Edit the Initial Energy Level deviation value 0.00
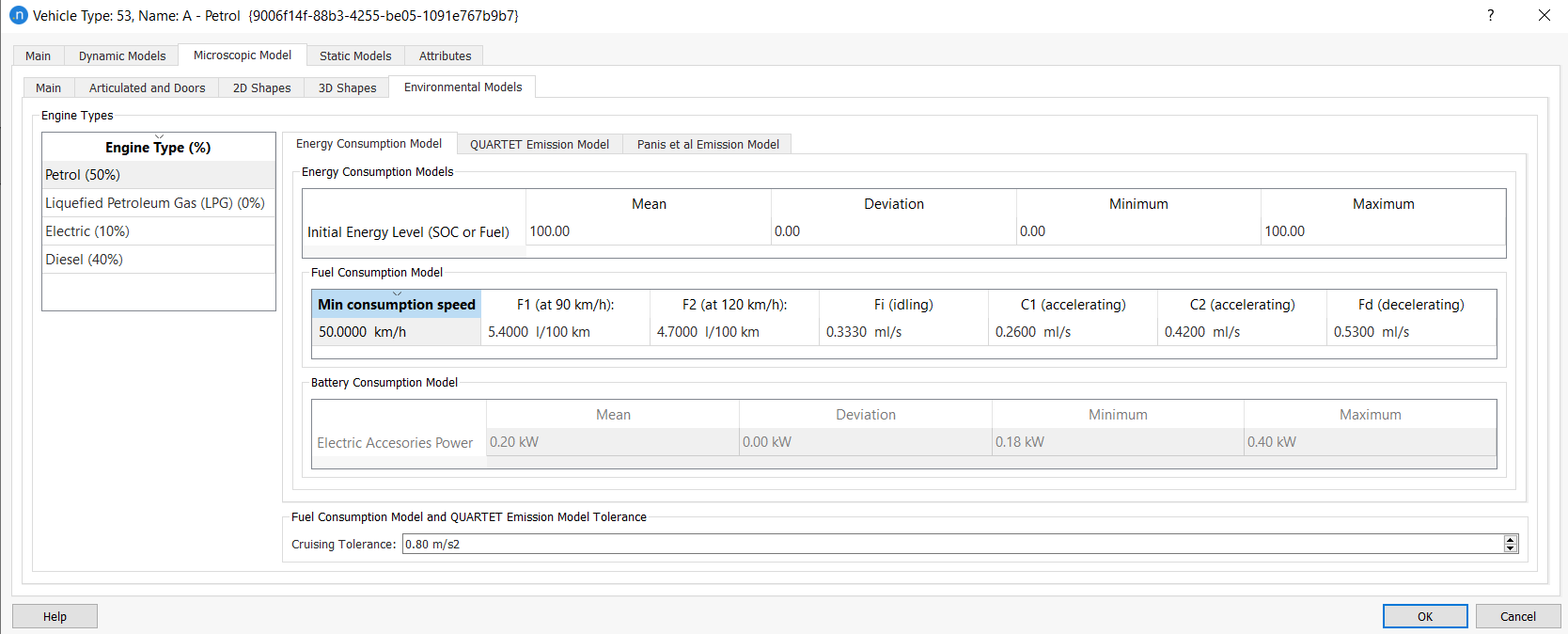The height and width of the screenshot is (634, 1568). (894, 231)
